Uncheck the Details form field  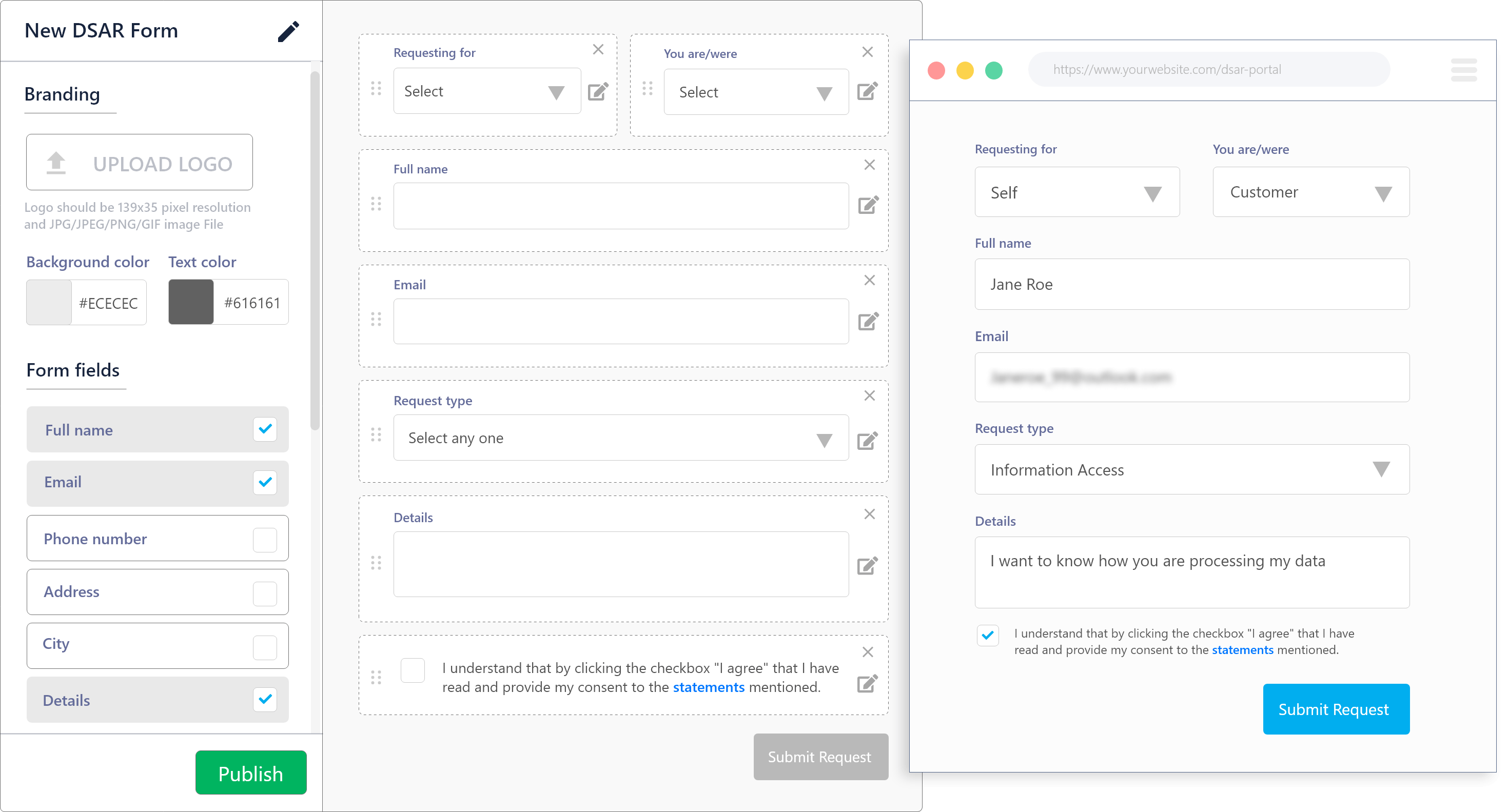coord(265,699)
